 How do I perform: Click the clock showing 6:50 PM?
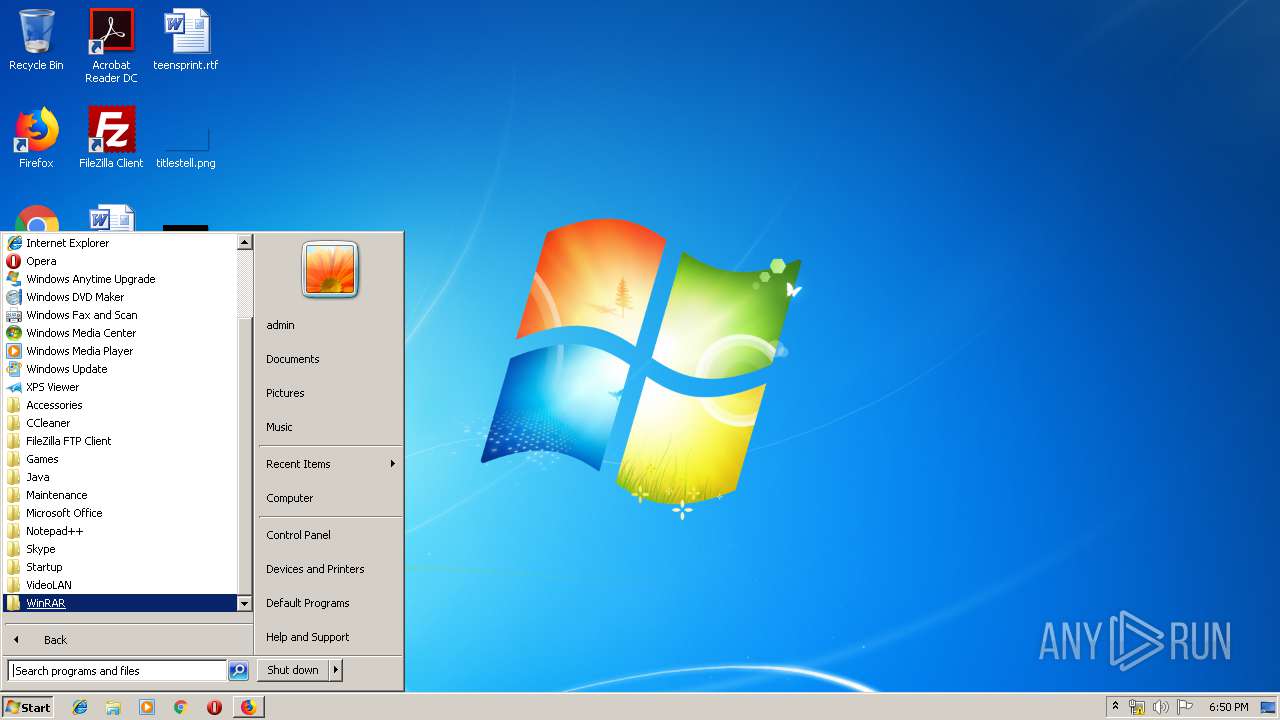pyautogui.click(x=1228, y=707)
